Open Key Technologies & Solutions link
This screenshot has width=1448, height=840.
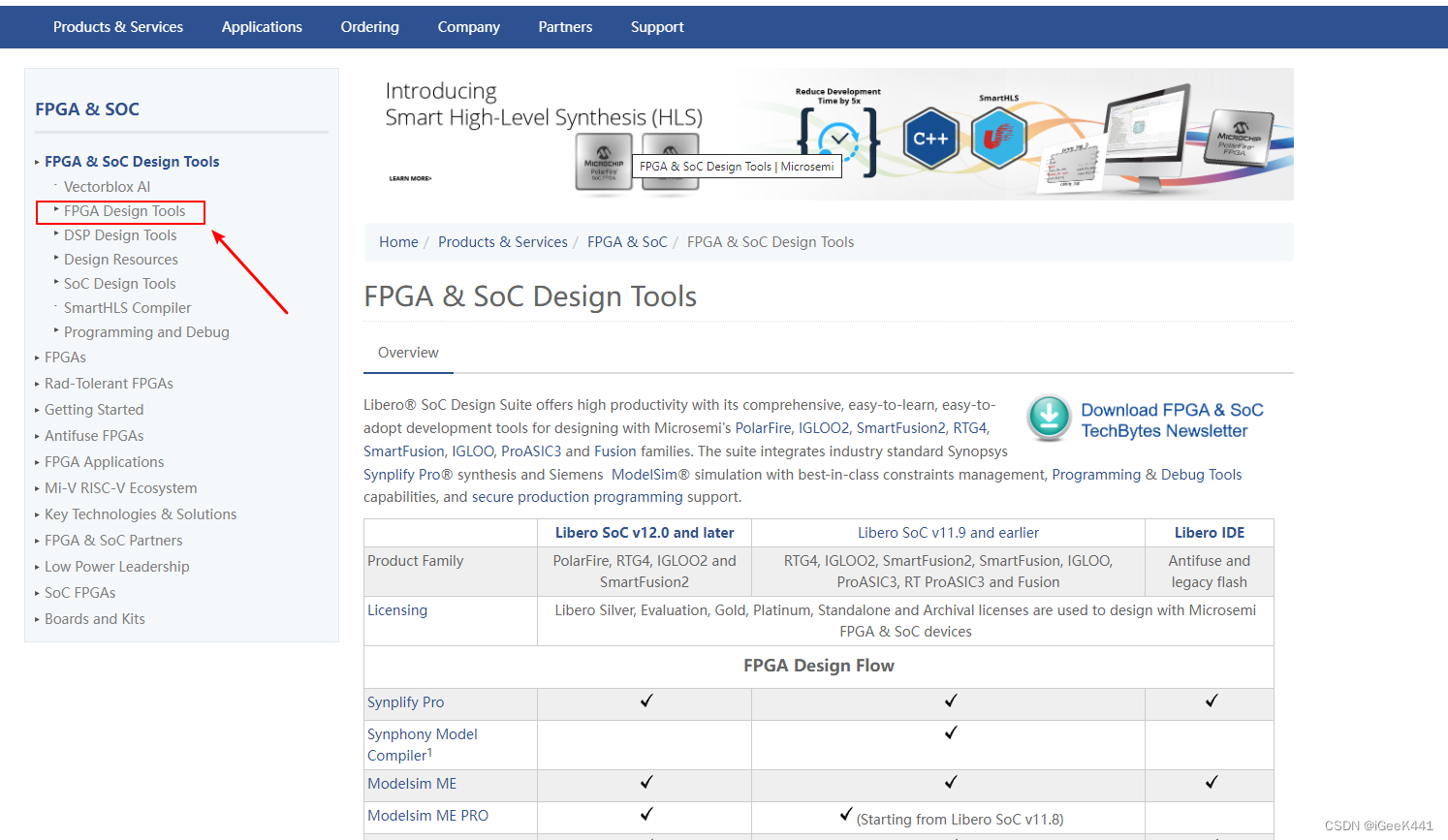coord(141,514)
